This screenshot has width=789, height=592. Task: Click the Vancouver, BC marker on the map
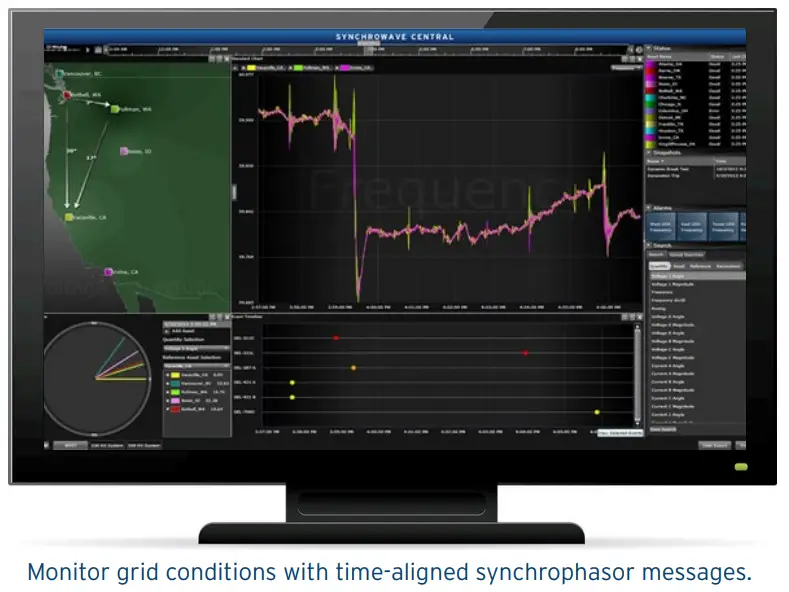point(60,73)
